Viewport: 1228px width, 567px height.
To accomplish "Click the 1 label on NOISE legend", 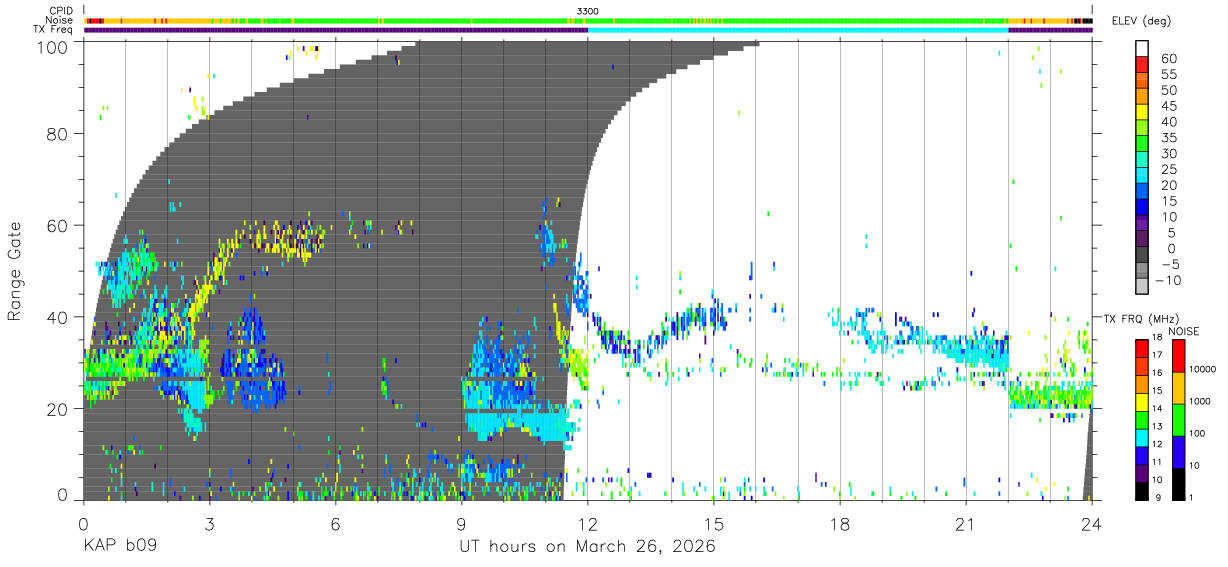I will click(x=1192, y=497).
